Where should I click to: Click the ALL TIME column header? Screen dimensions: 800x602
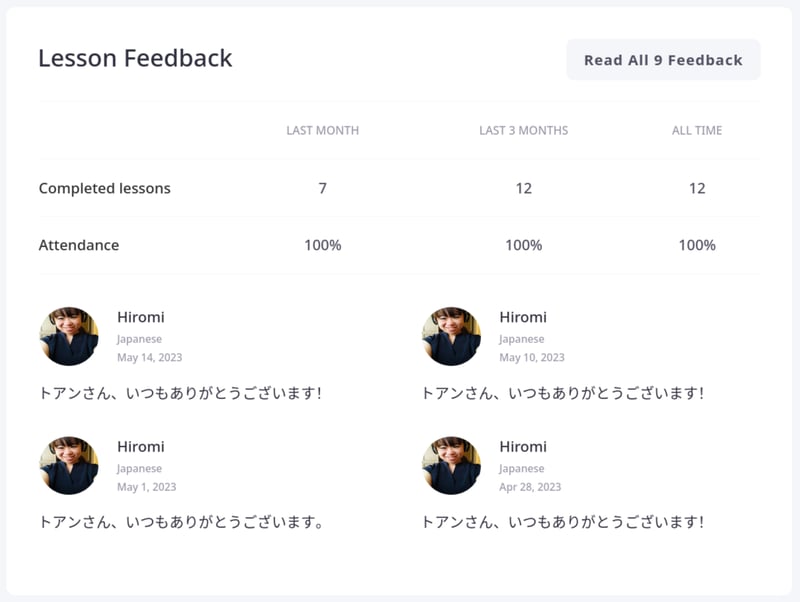pos(697,130)
